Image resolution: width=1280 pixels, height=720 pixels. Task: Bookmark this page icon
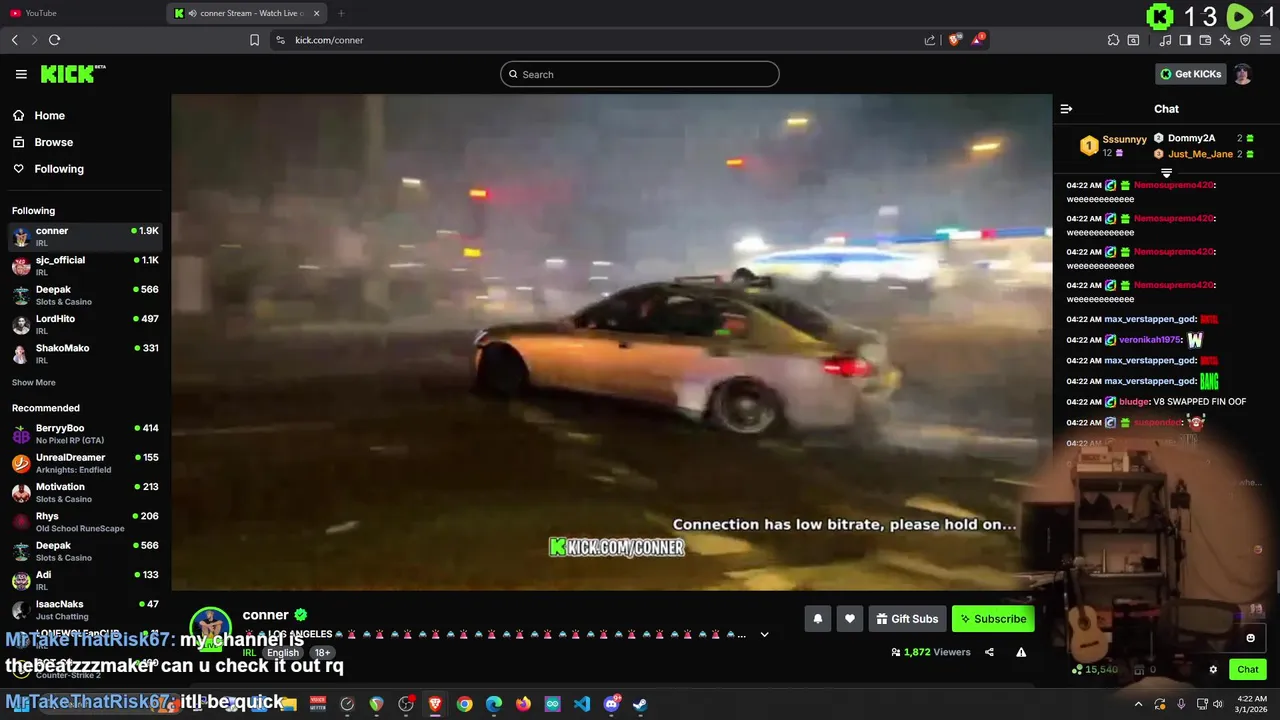pyautogui.click(x=254, y=40)
